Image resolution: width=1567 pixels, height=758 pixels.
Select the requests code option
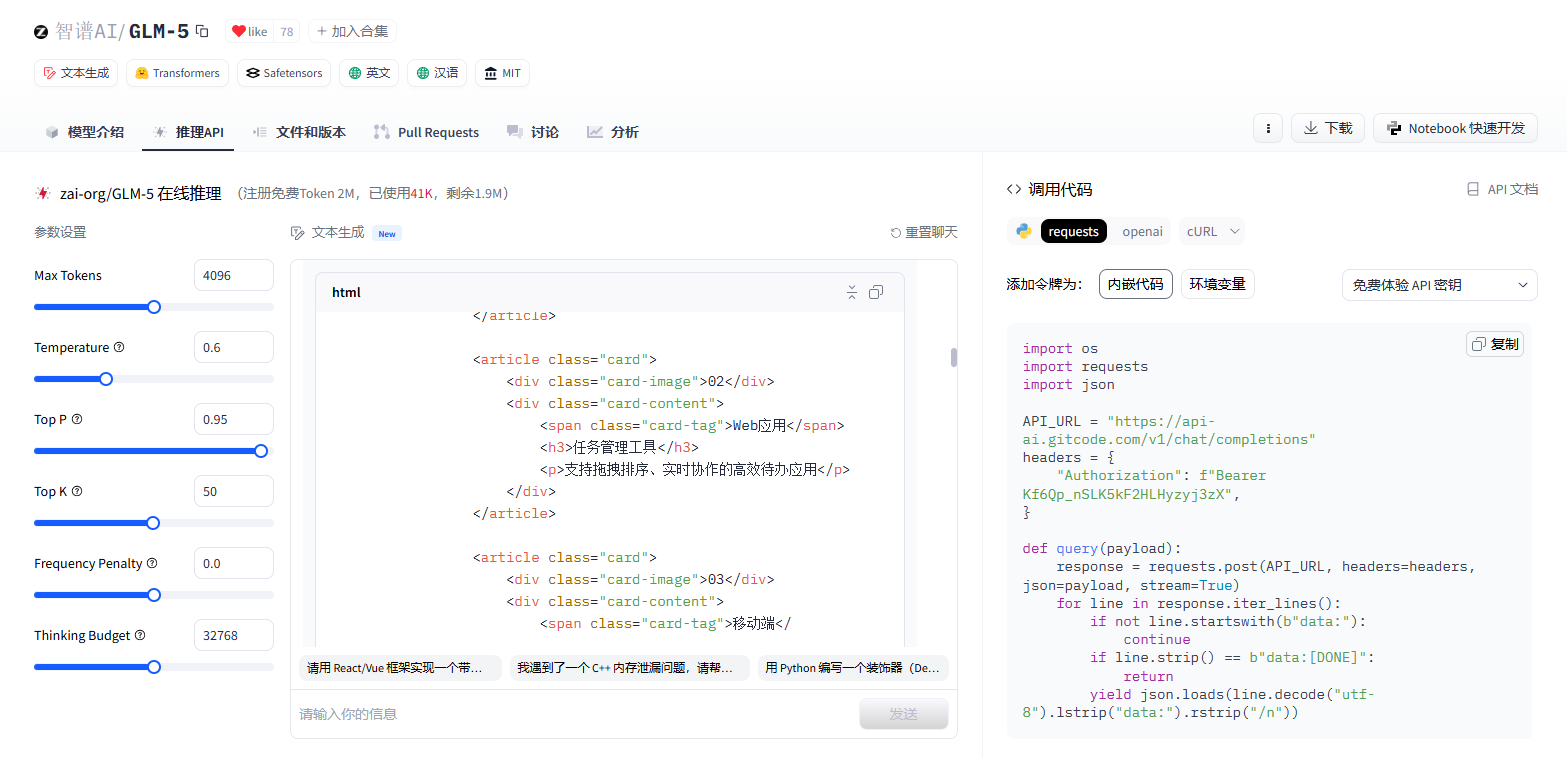[1074, 231]
